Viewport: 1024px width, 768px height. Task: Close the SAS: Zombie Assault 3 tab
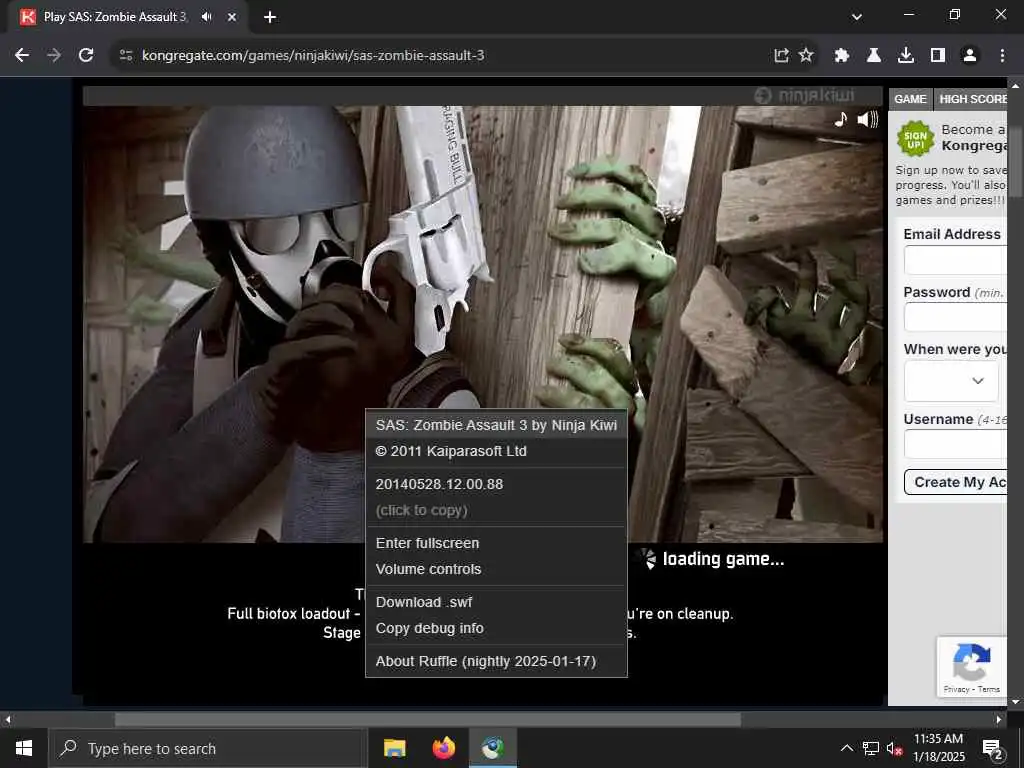[232, 17]
